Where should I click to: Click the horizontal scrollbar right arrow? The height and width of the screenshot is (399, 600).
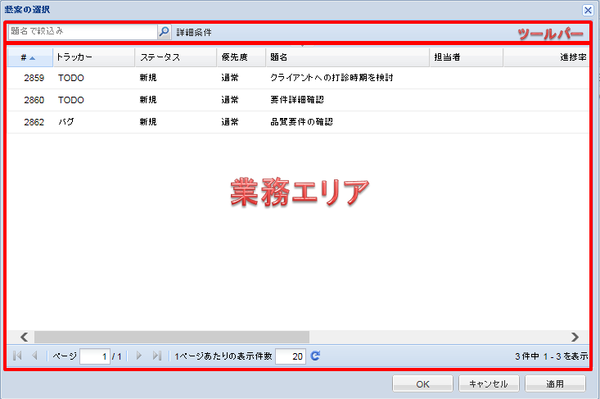(x=575, y=337)
